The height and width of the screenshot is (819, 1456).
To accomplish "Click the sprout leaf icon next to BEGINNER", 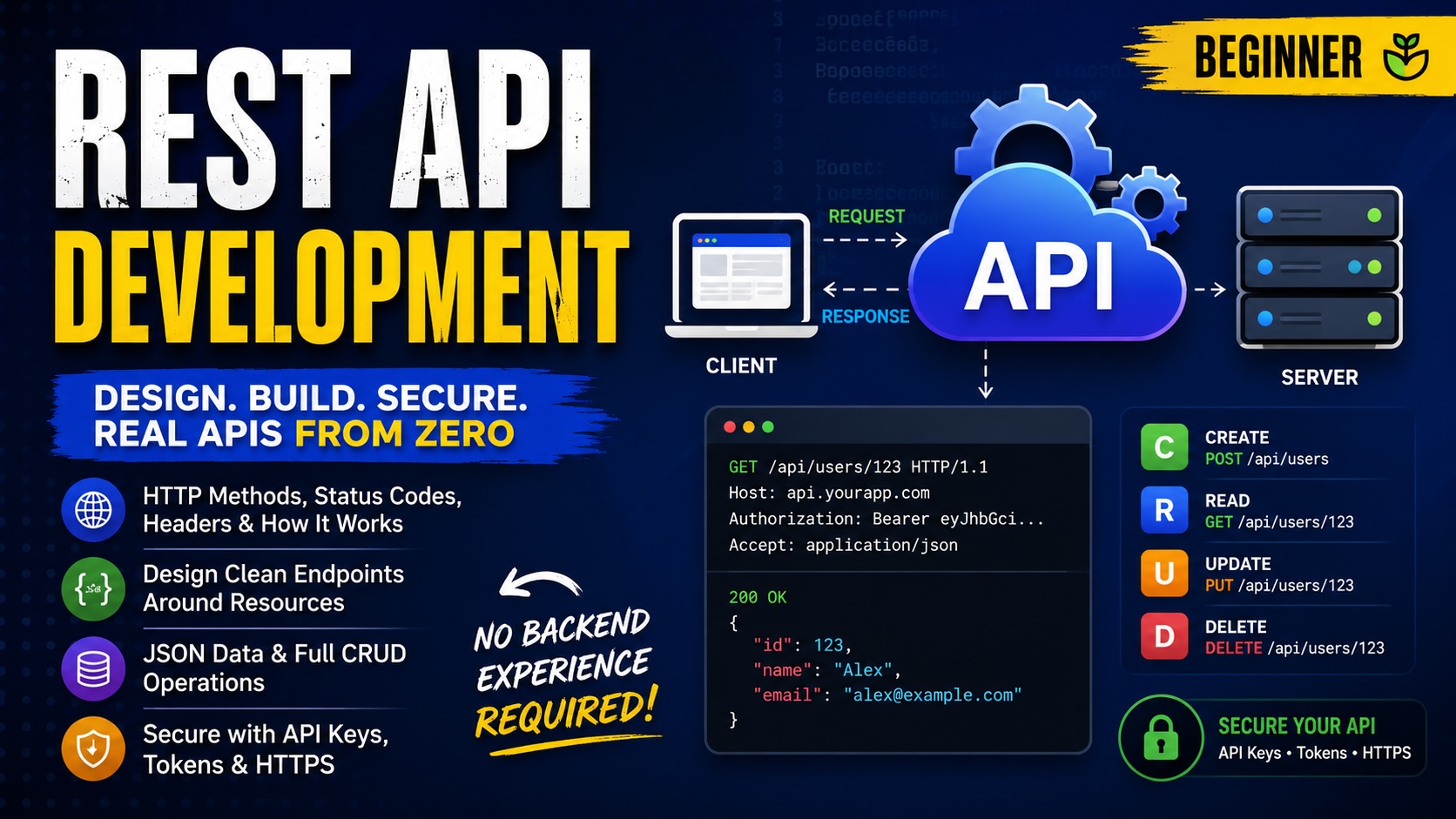I will (x=1406, y=57).
